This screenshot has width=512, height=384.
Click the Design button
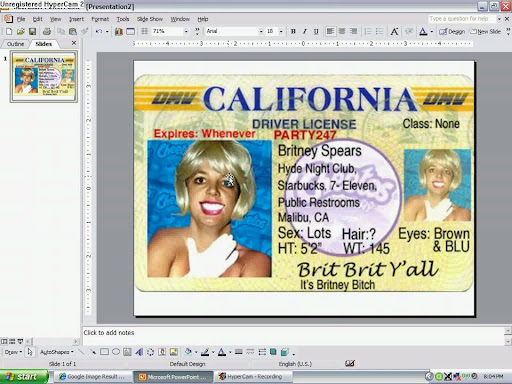pos(452,31)
